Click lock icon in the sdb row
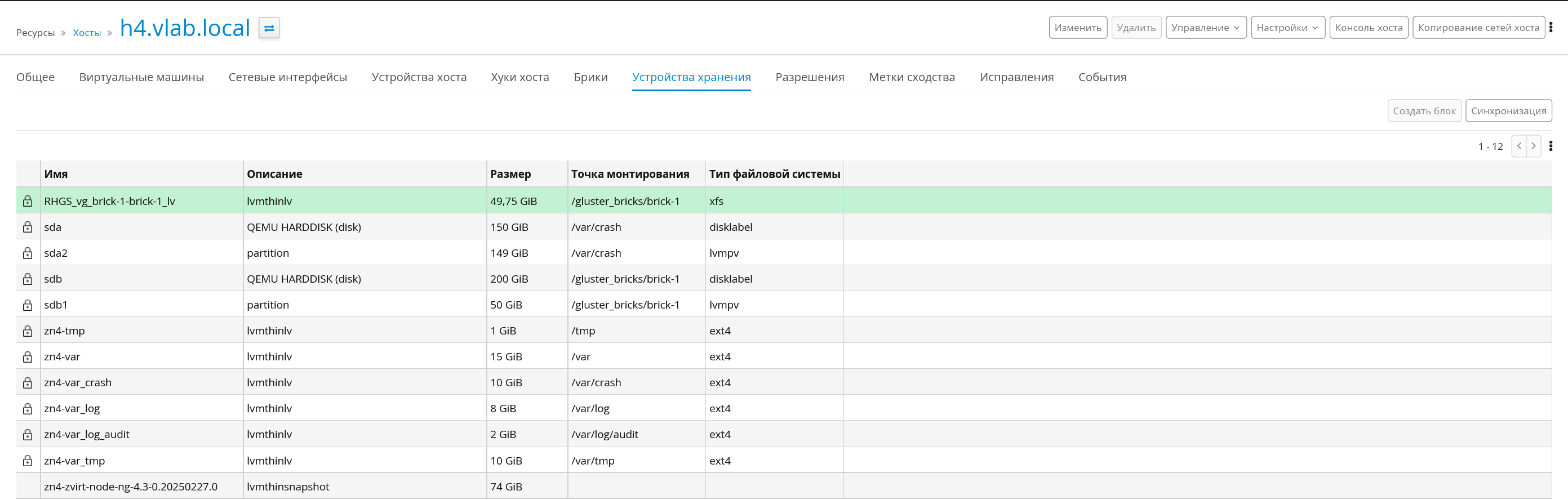Image resolution: width=1568 pixels, height=500 pixels. (28, 279)
